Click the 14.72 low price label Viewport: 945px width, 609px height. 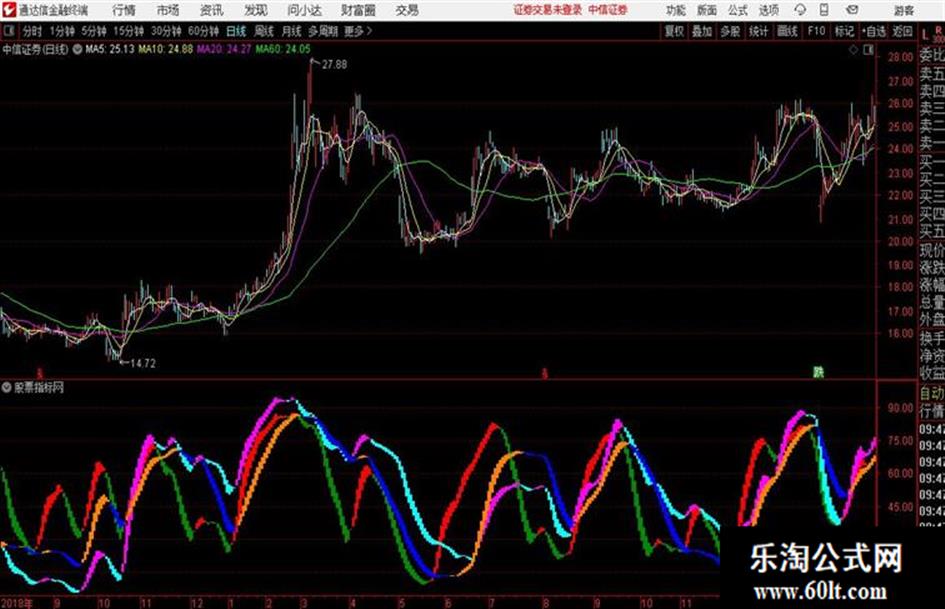pos(143,363)
